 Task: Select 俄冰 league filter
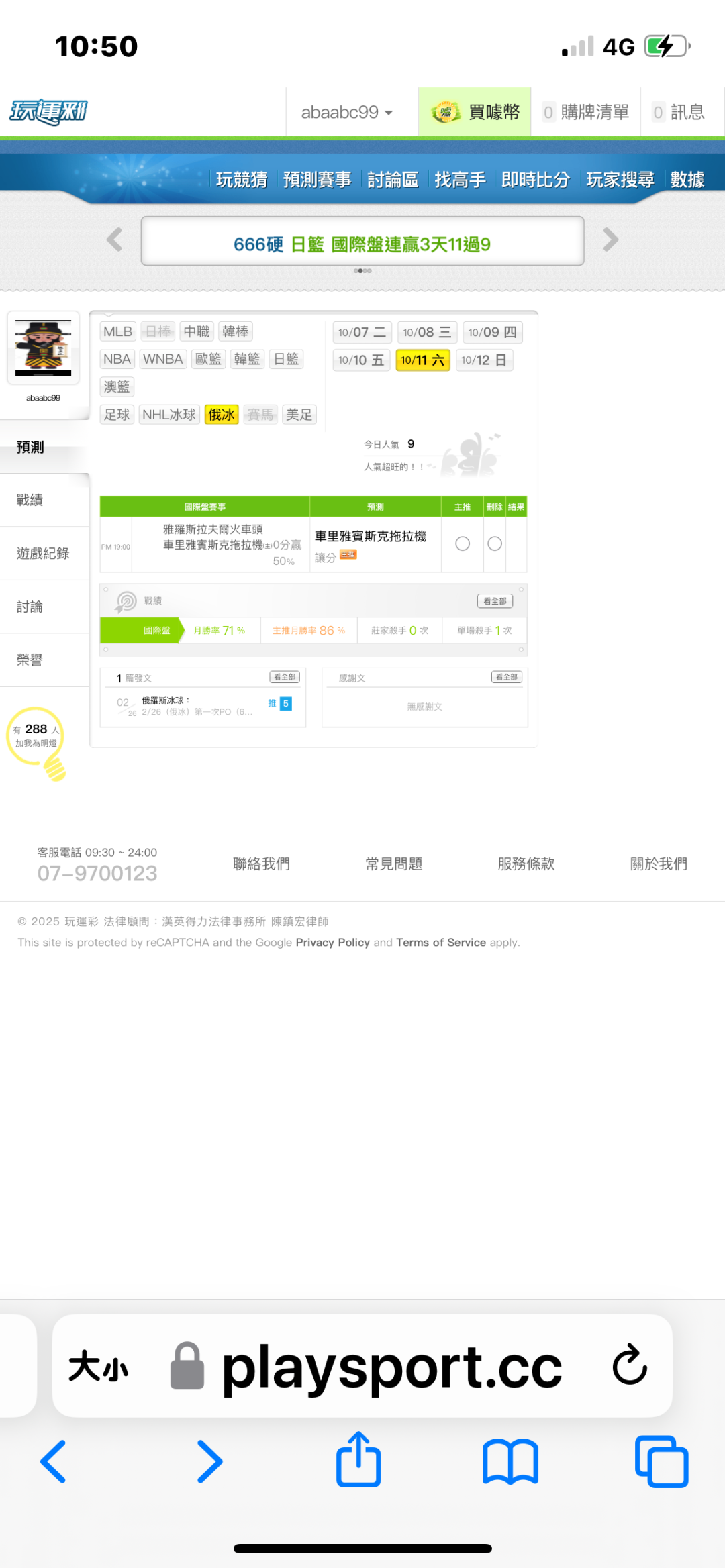pos(222,415)
